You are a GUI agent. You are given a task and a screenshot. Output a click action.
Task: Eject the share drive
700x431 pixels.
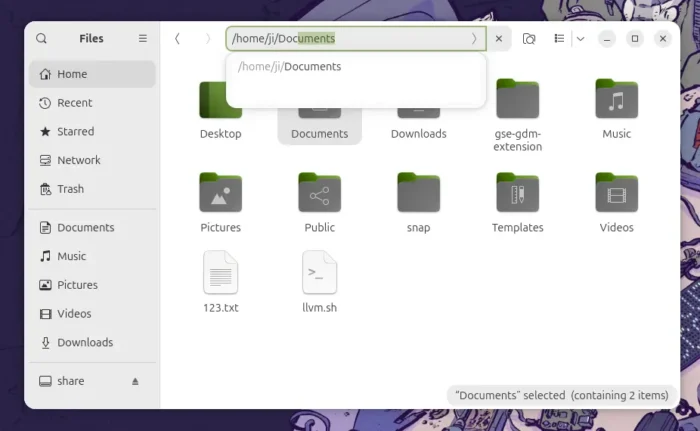pos(136,382)
